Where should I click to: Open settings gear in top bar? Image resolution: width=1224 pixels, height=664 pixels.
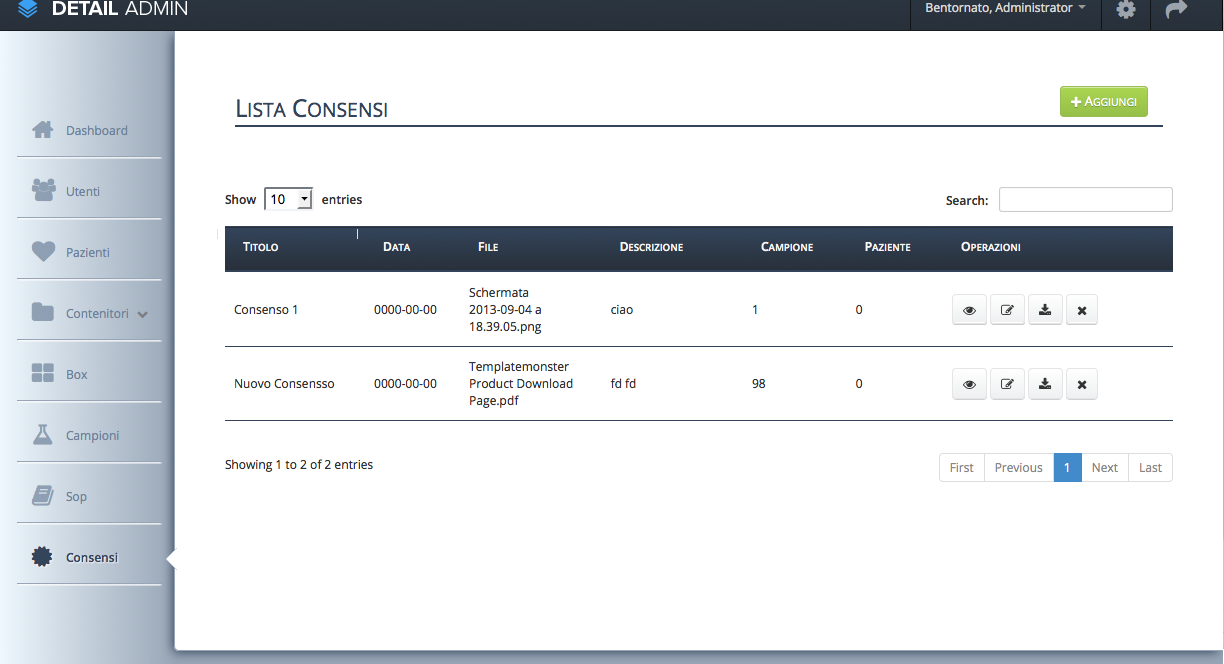pyautogui.click(x=1126, y=10)
